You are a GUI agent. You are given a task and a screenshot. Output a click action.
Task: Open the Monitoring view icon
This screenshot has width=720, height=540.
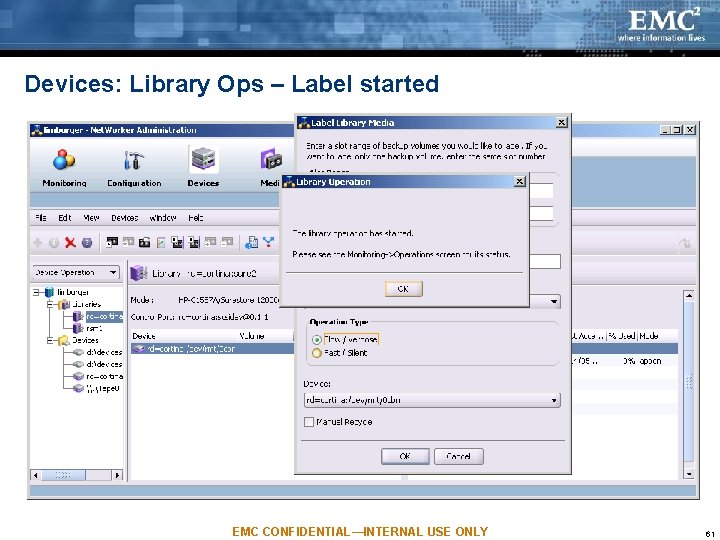[x=64, y=160]
